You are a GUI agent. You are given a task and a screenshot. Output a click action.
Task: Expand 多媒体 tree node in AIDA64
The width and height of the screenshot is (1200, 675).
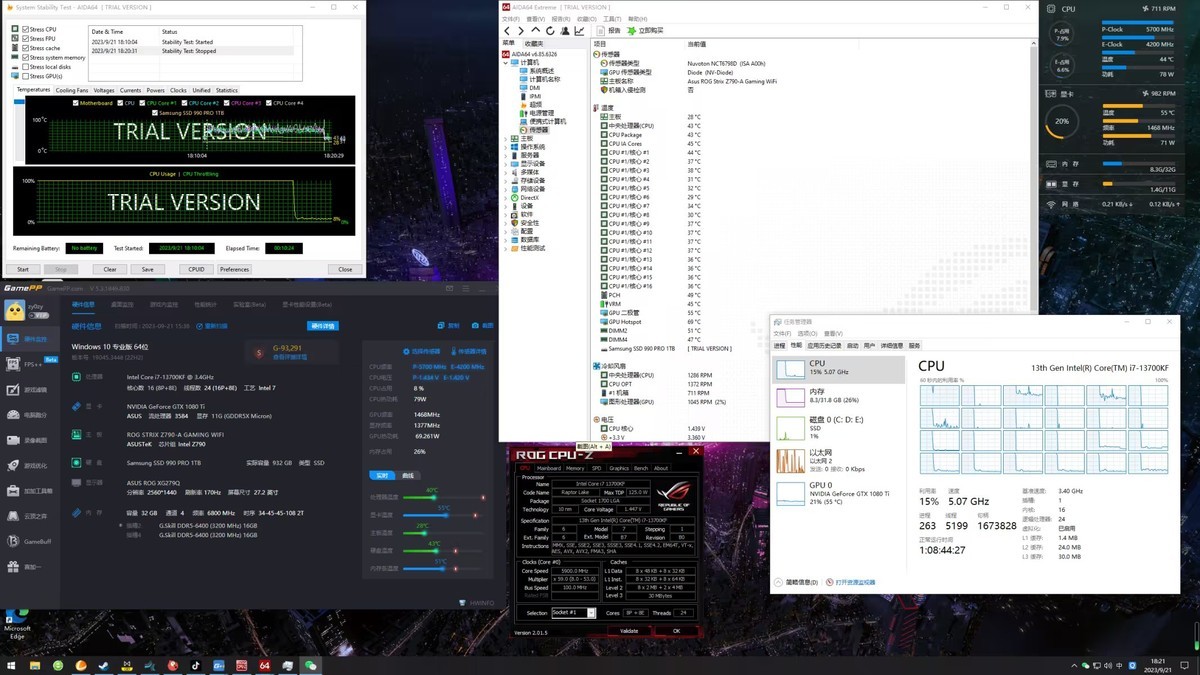click(x=506, y=172)
